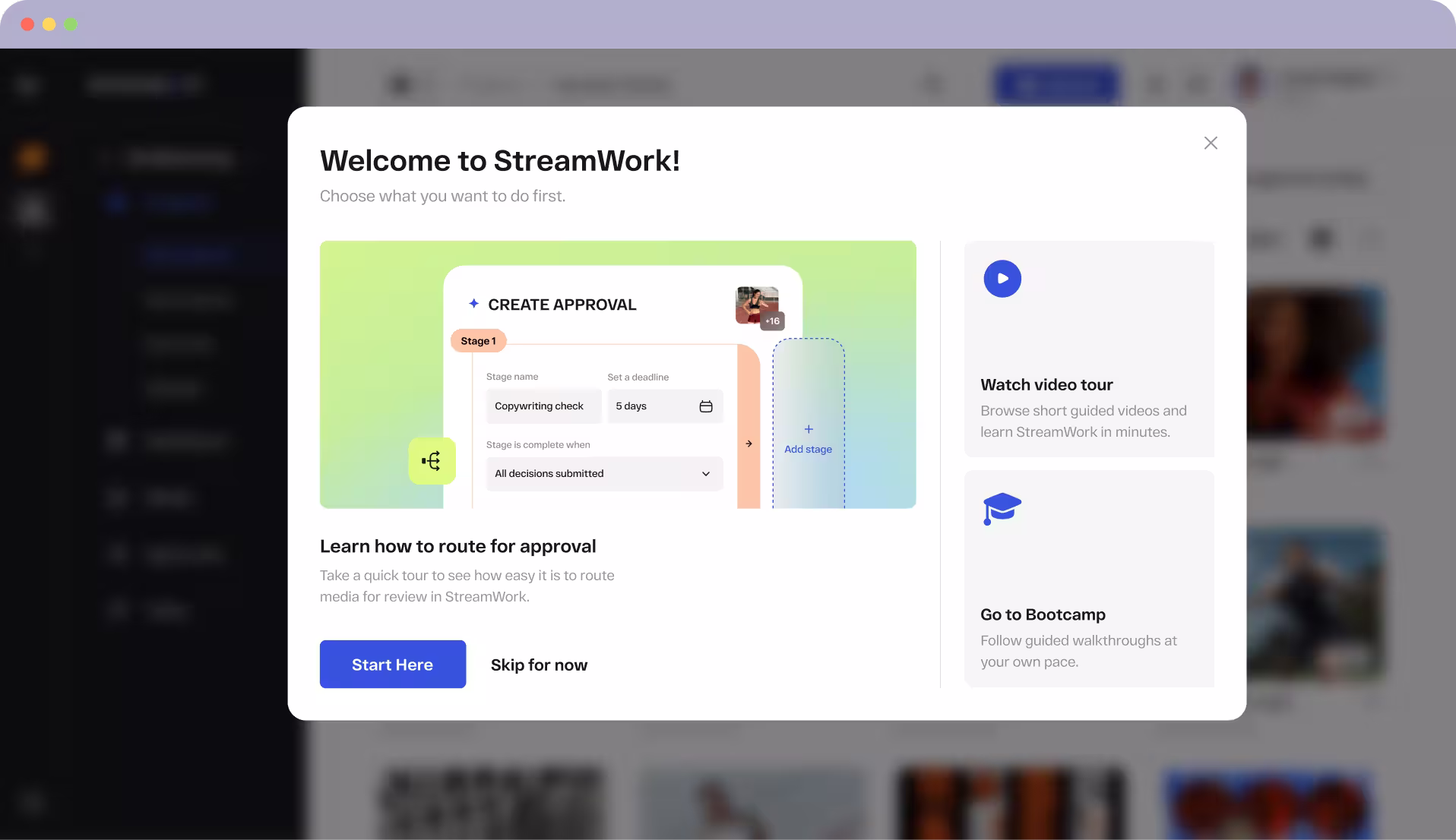This screenshot has width=1456, height=840.
Task: Click the 5 days deadline field
Action: [x=665, y=406]
